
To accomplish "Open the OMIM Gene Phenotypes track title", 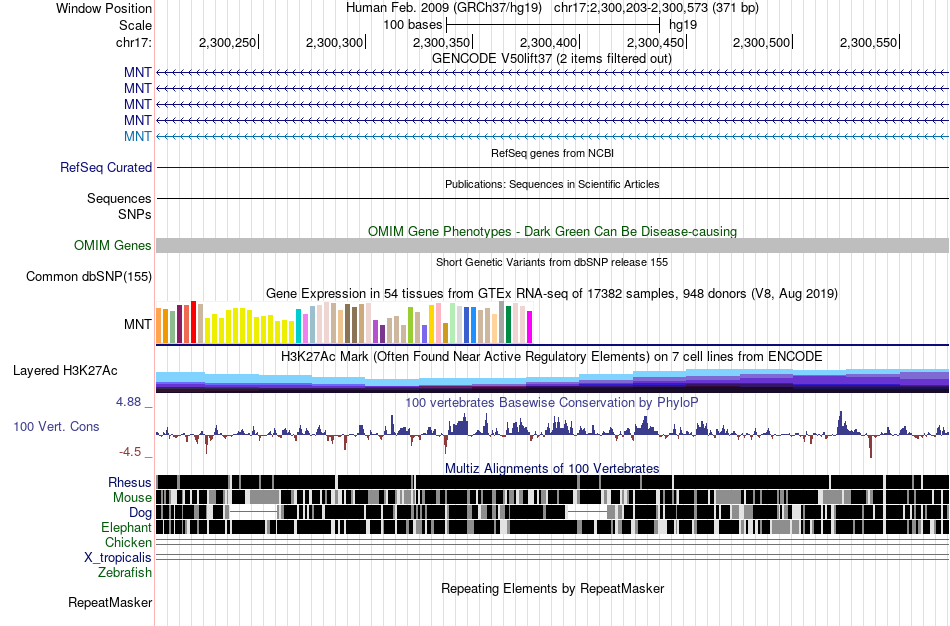I will tap(552, 231).
